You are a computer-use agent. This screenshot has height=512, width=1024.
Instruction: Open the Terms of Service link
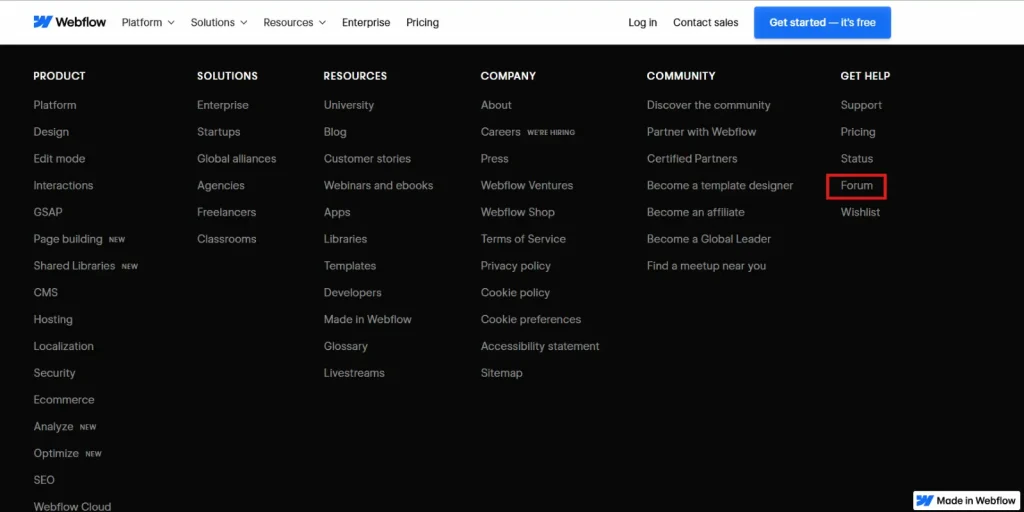[x=523, y=239]
